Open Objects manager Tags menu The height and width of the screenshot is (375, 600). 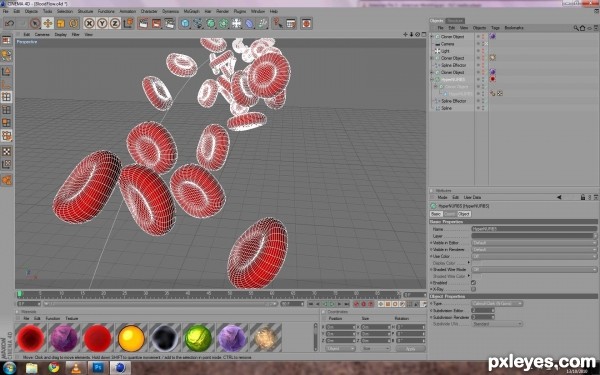click(x=495, y=28)
